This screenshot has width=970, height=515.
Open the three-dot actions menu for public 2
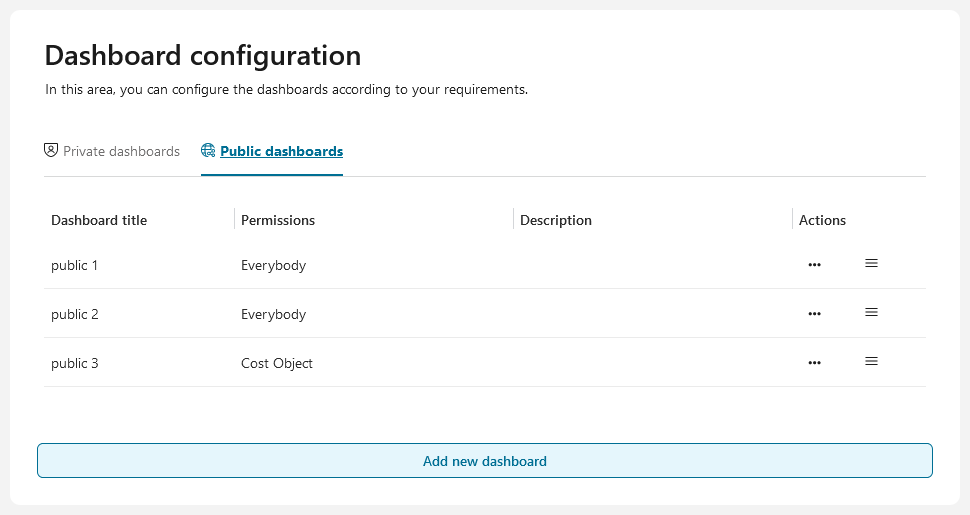coord(814,314)
